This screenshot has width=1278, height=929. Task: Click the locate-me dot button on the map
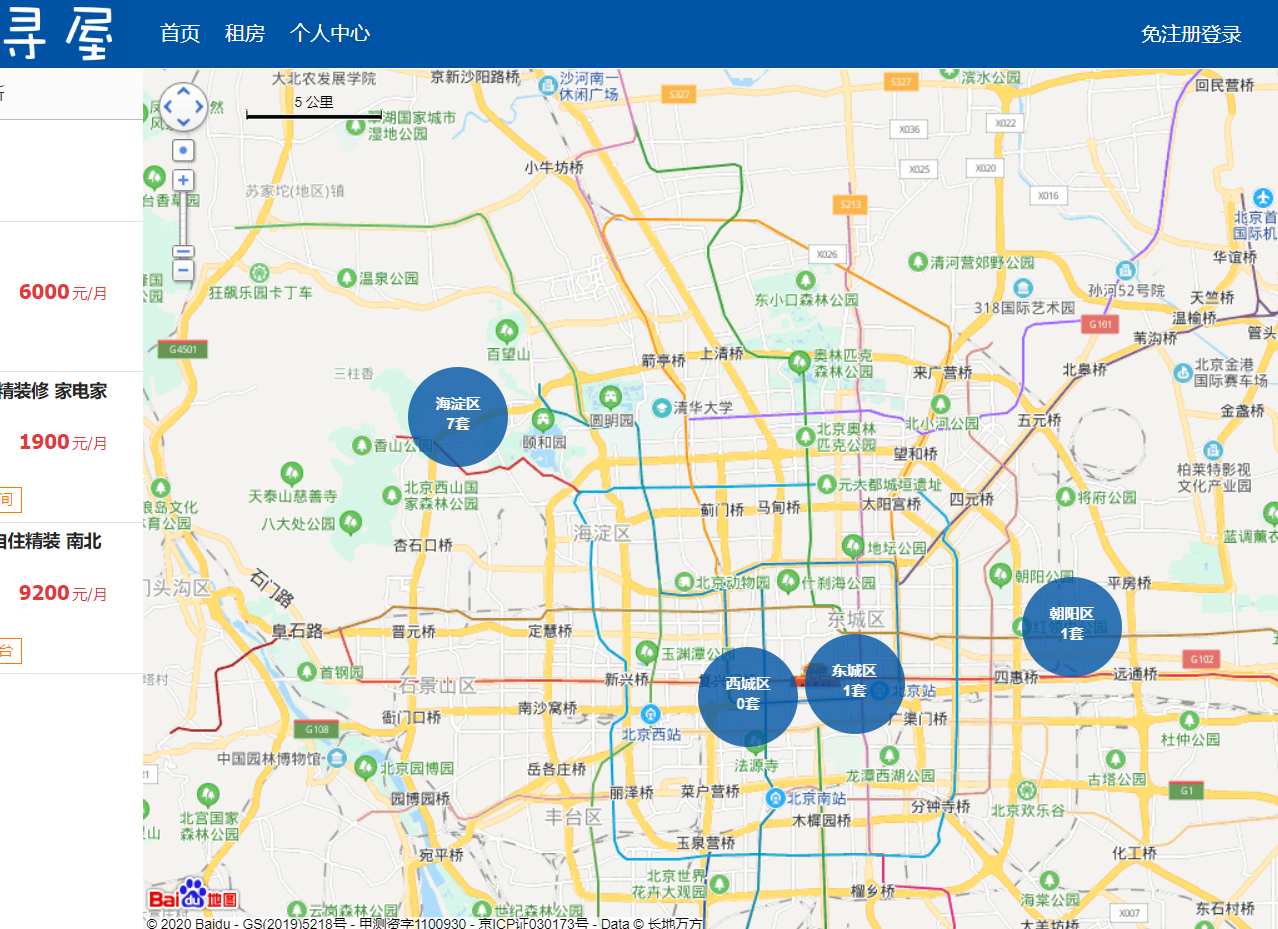click(183, 151)
